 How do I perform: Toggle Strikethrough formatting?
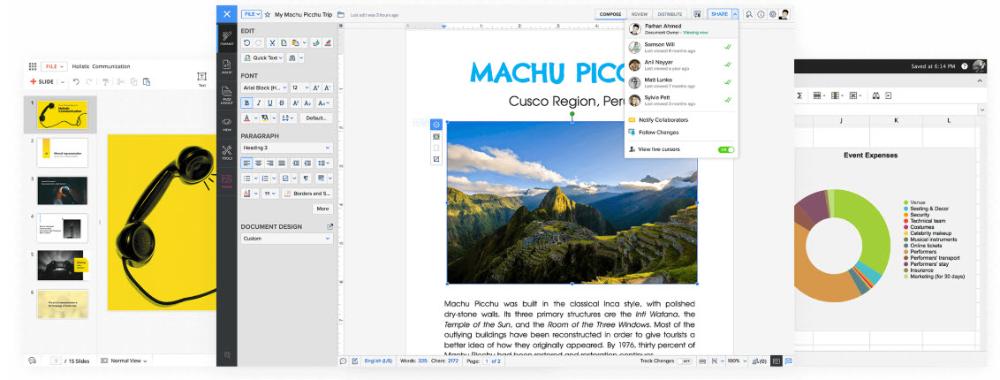(x=281, y=103)
